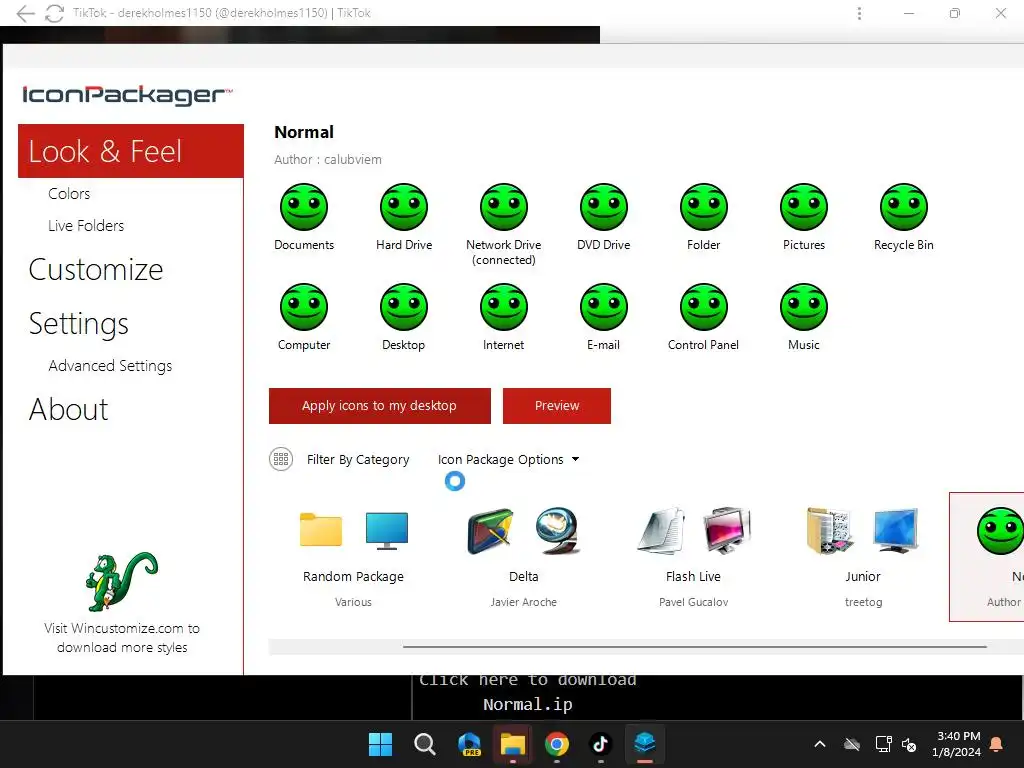1024x768 pixels.
Task: Click 'Click here to download Normal.ip'
Action: coord(528,692)
